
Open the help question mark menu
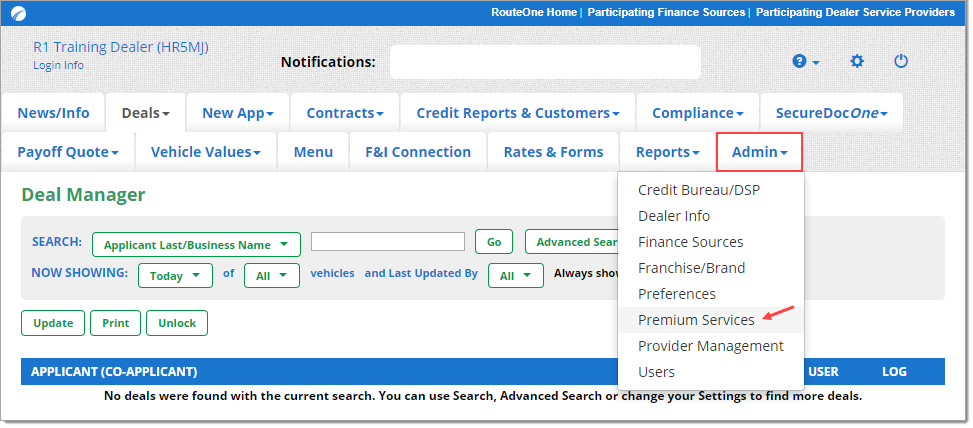(805, 61)
